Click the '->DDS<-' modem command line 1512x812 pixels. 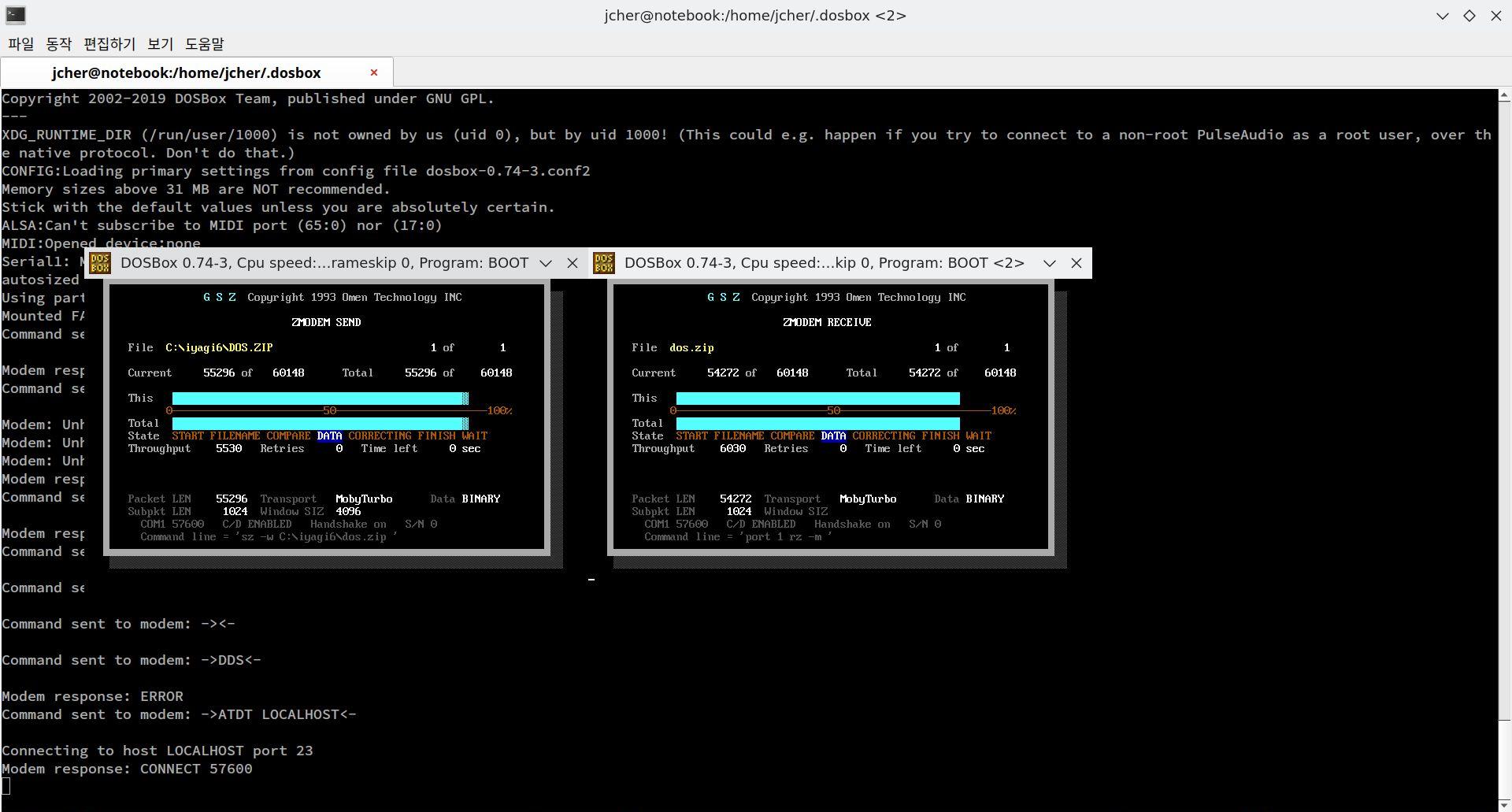pos(131,660)
